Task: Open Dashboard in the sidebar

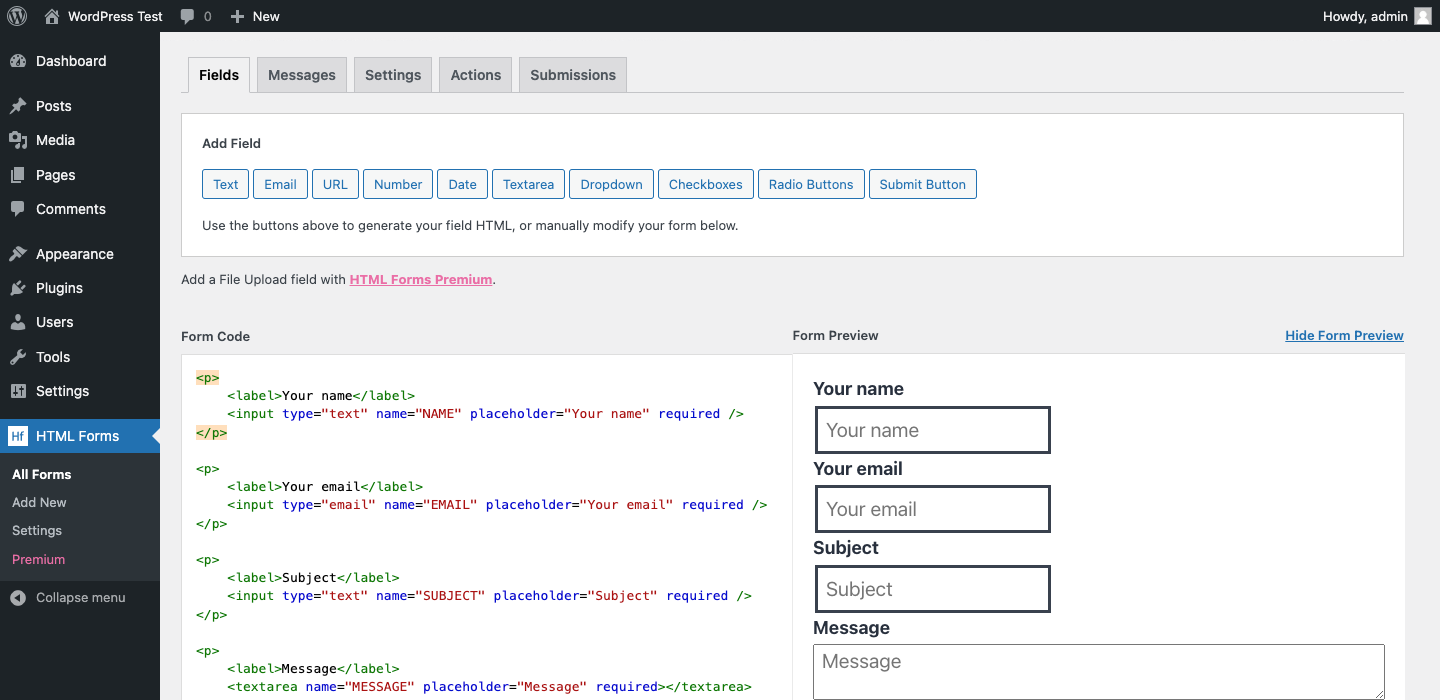Action: pos(80,61)
